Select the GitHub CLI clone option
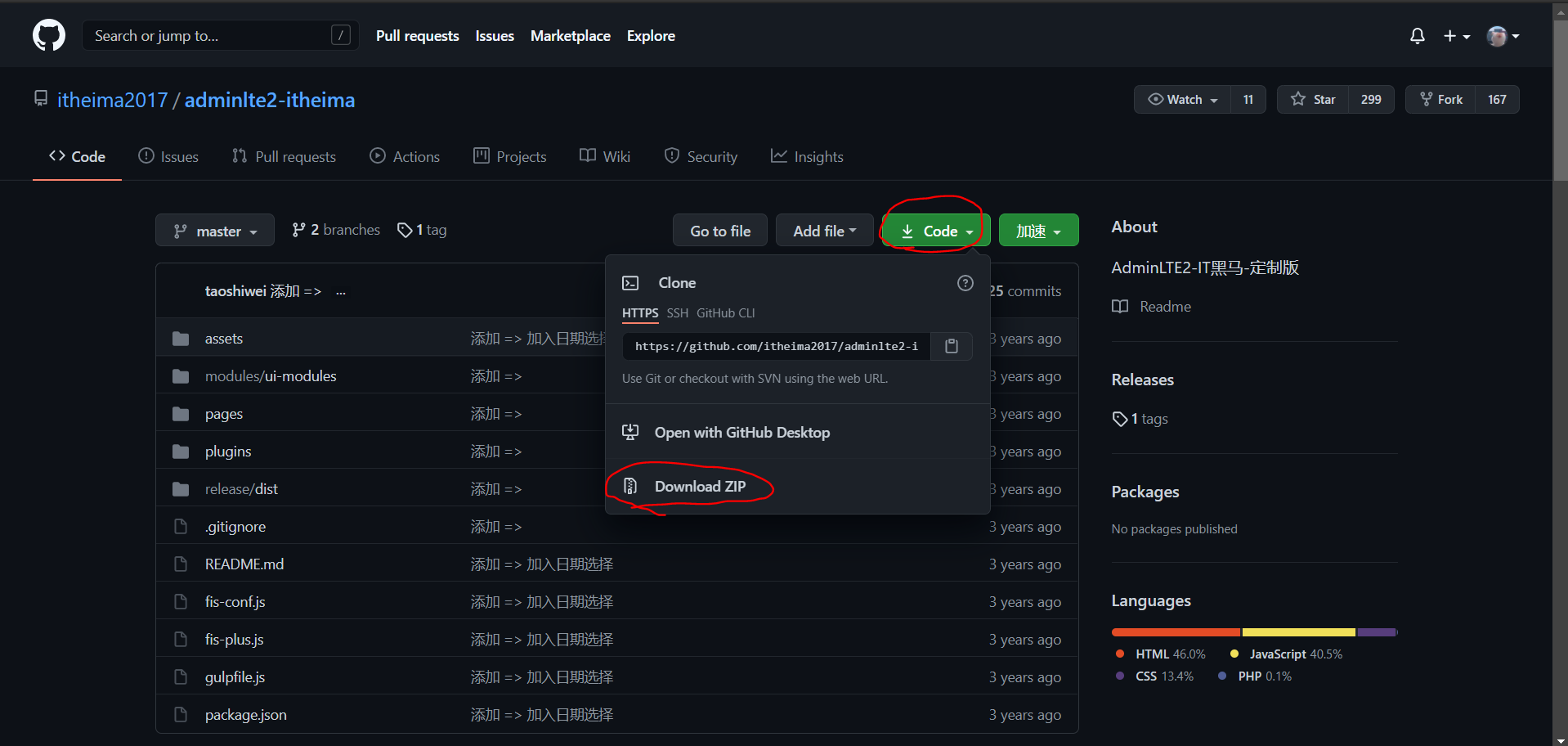This screenshot has width=1568, height=746. point(726,313)
